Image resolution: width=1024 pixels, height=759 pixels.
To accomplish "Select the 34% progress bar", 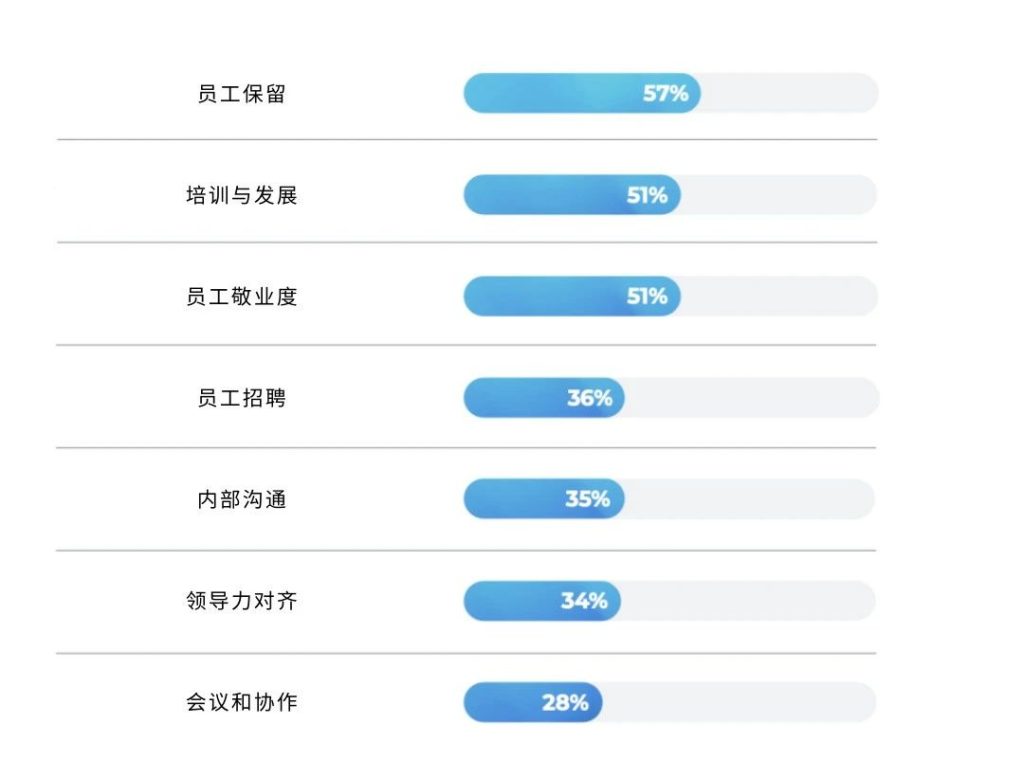I will coord(671,600).
